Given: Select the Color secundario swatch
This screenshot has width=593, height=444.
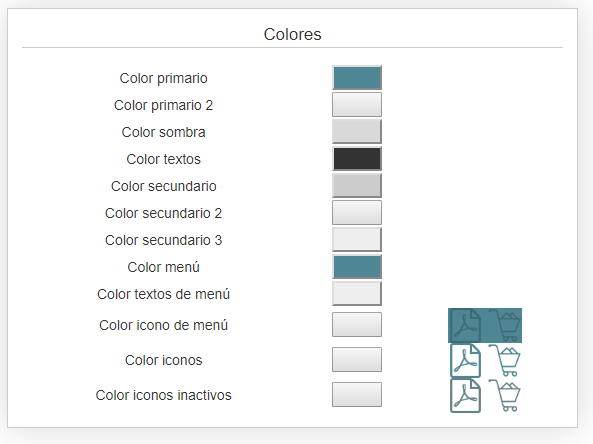Looking at the screenshot, I should [x=357, y=186].
